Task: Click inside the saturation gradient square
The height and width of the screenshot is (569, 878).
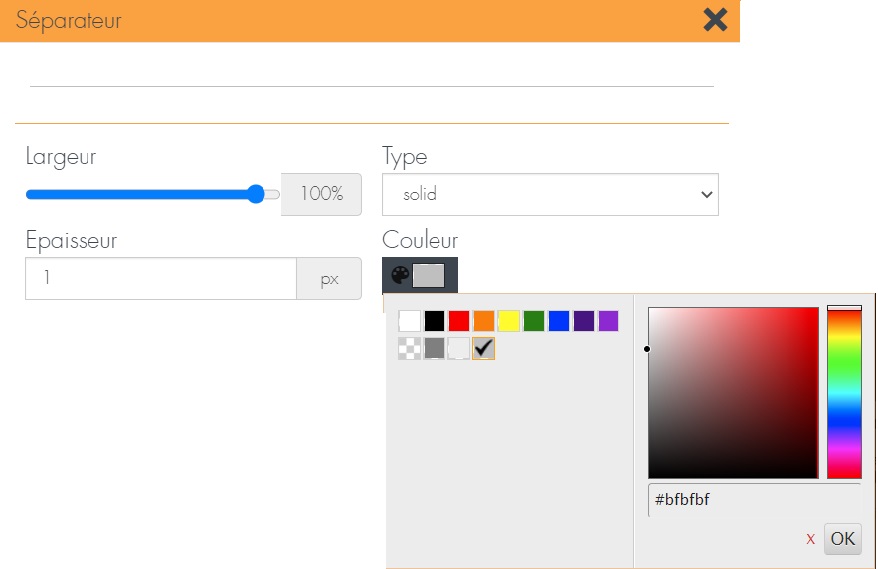Action: coord(733,393)
